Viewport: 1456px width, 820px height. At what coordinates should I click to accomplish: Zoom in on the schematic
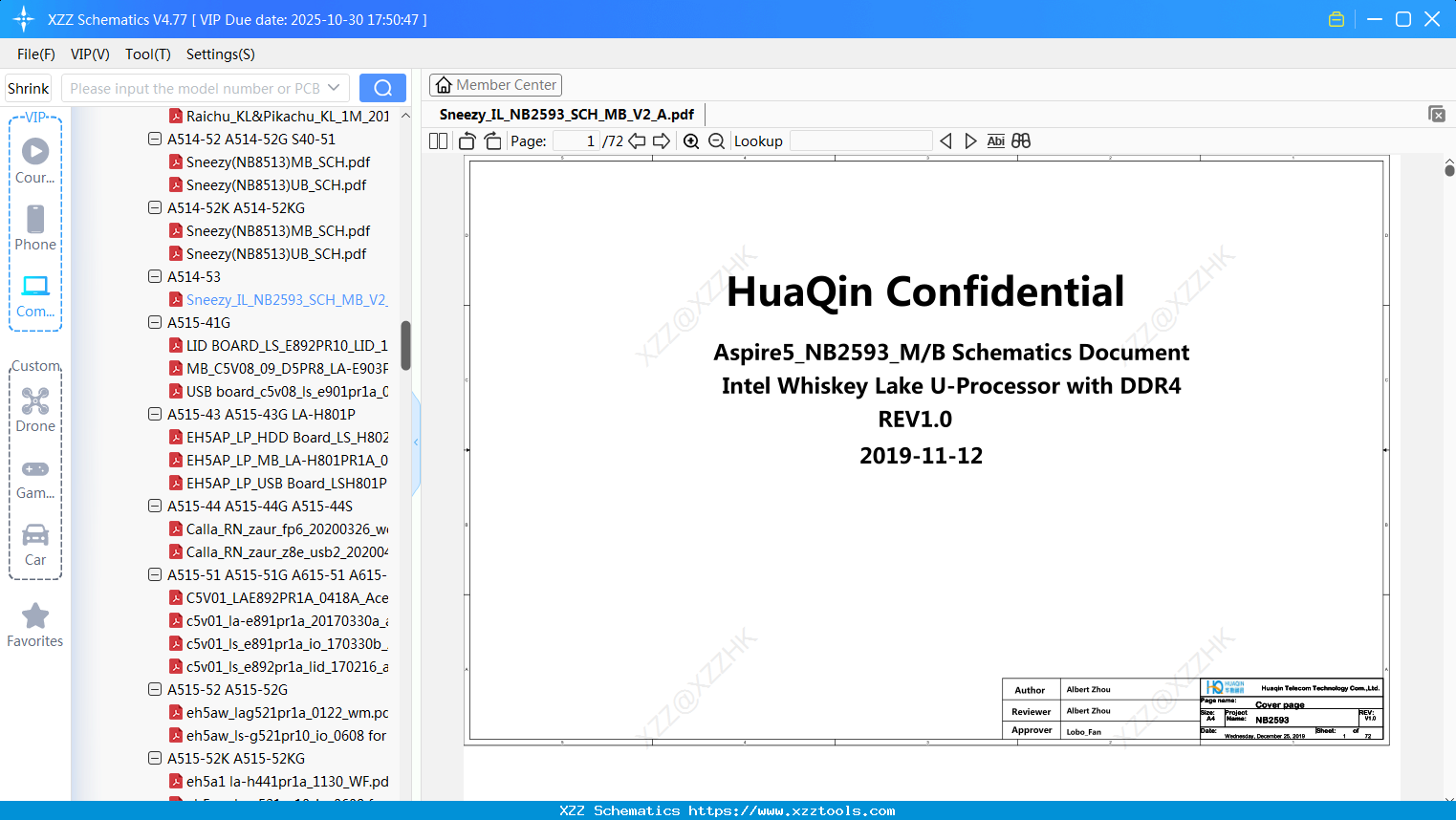(691, 141)
